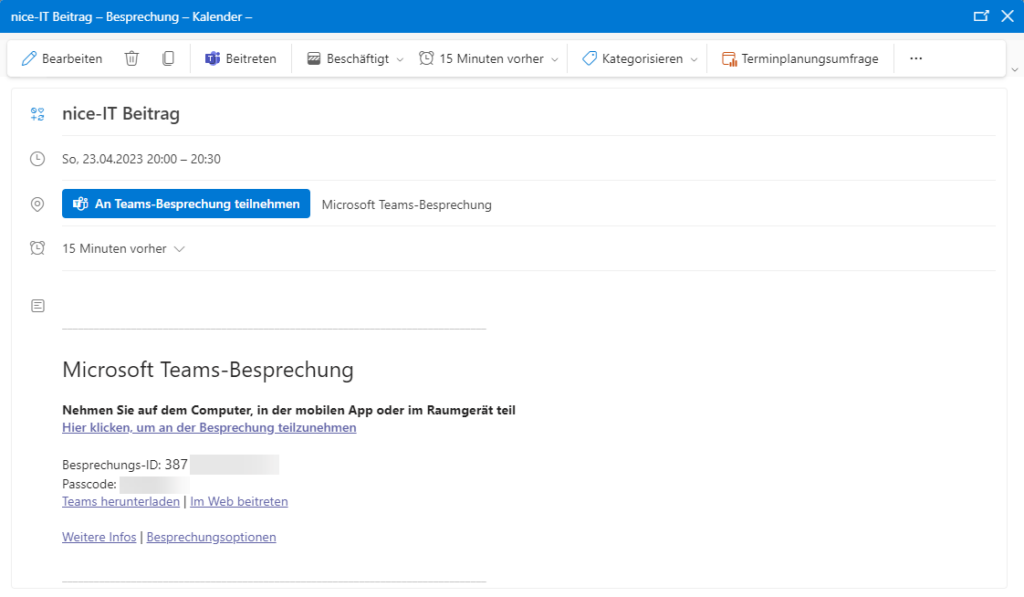Pop out the window with the top-right icon
This screenshot has height=597, width=1024.
coord(981,16)
